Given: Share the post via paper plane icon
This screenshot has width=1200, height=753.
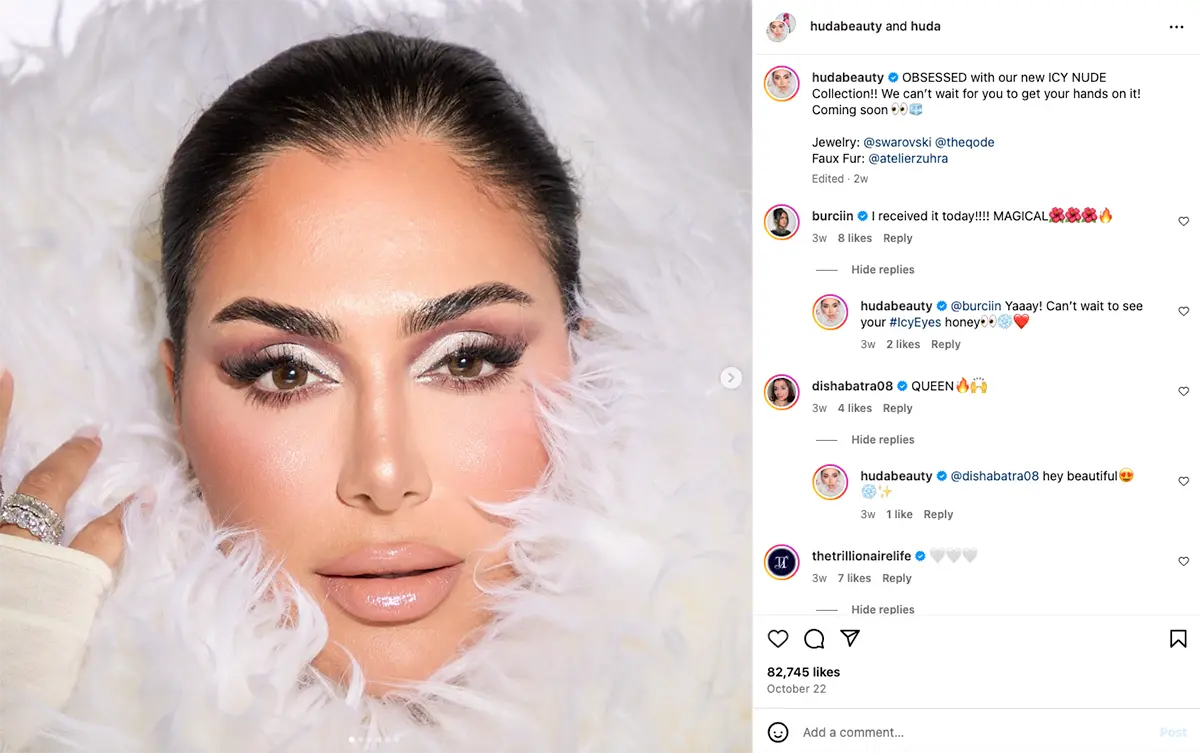Looking at the screenshot, I should [850, 639].
